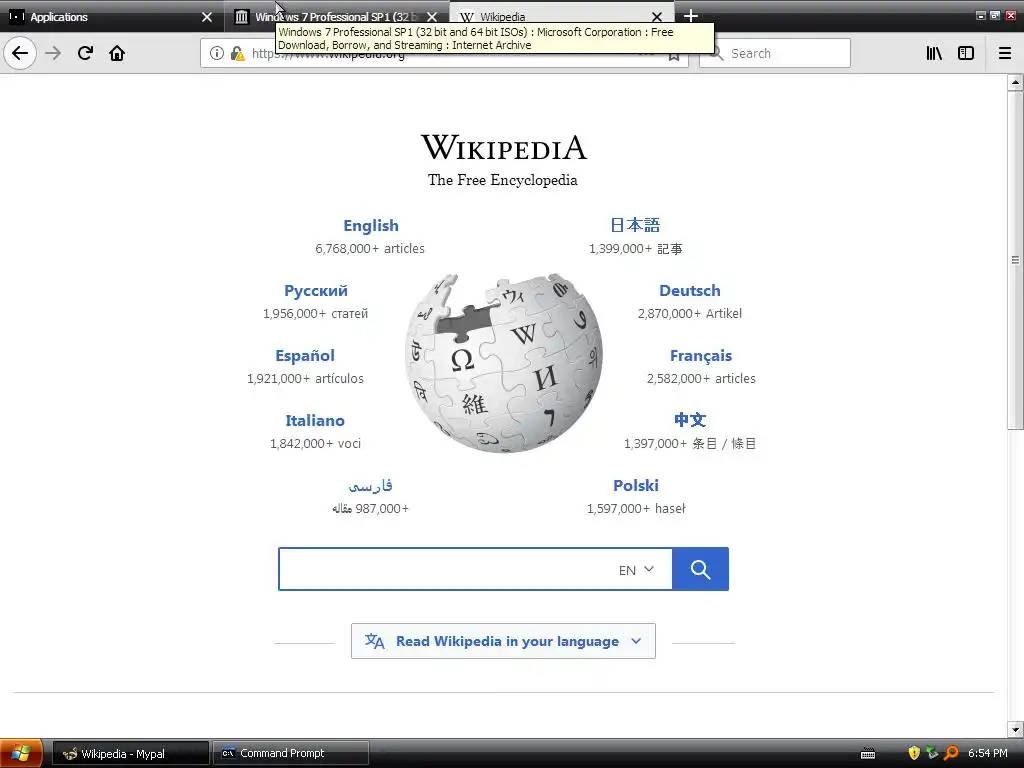Open the Chinese 中文 Wikipedia link
Viewport: 1024px width, 768px height.
point(690,420)
